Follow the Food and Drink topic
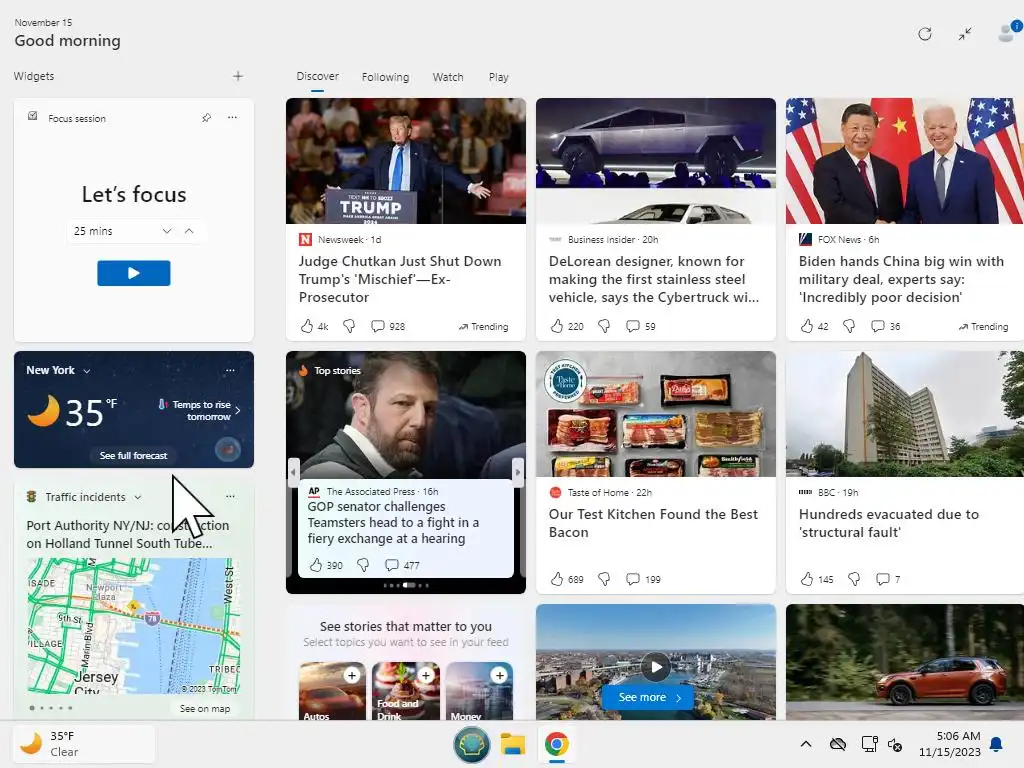 (426, 675)
